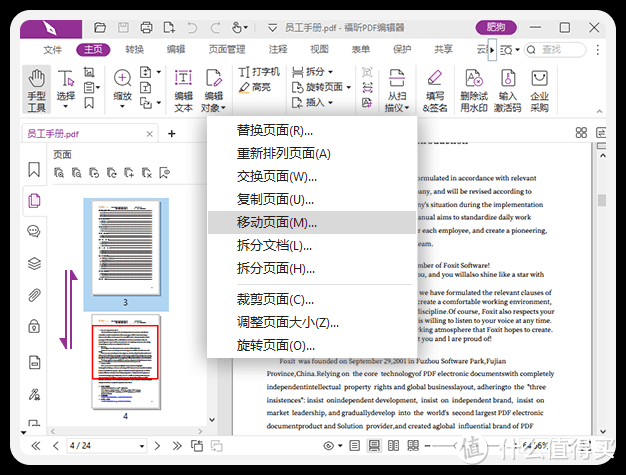Select Resize Pages 调整页面大小(Z)... item
The image size is (626, 475).
[312, 323]
